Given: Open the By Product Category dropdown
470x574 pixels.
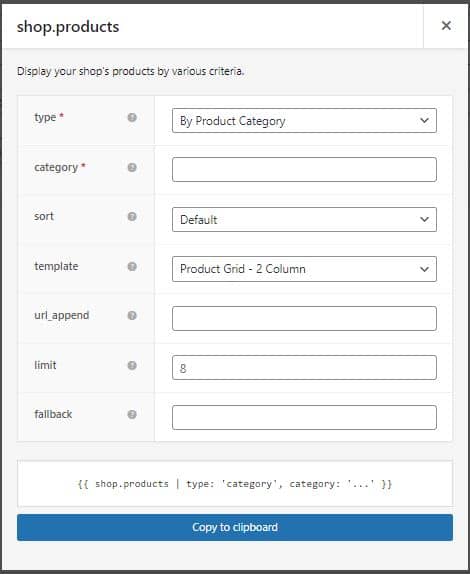Looking at the screenshot, I should (x=304, y=120).
